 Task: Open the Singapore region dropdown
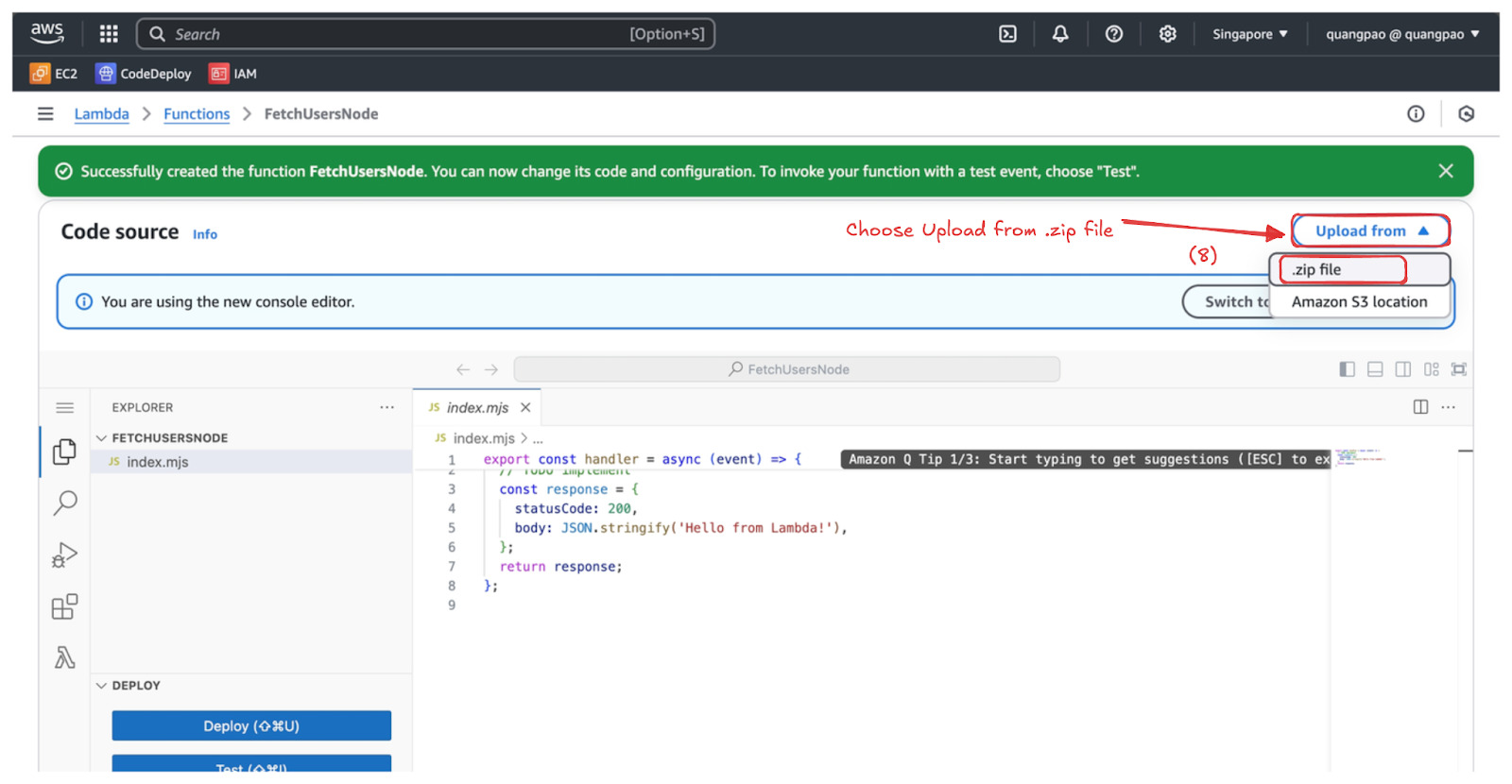pos(1249,34)
